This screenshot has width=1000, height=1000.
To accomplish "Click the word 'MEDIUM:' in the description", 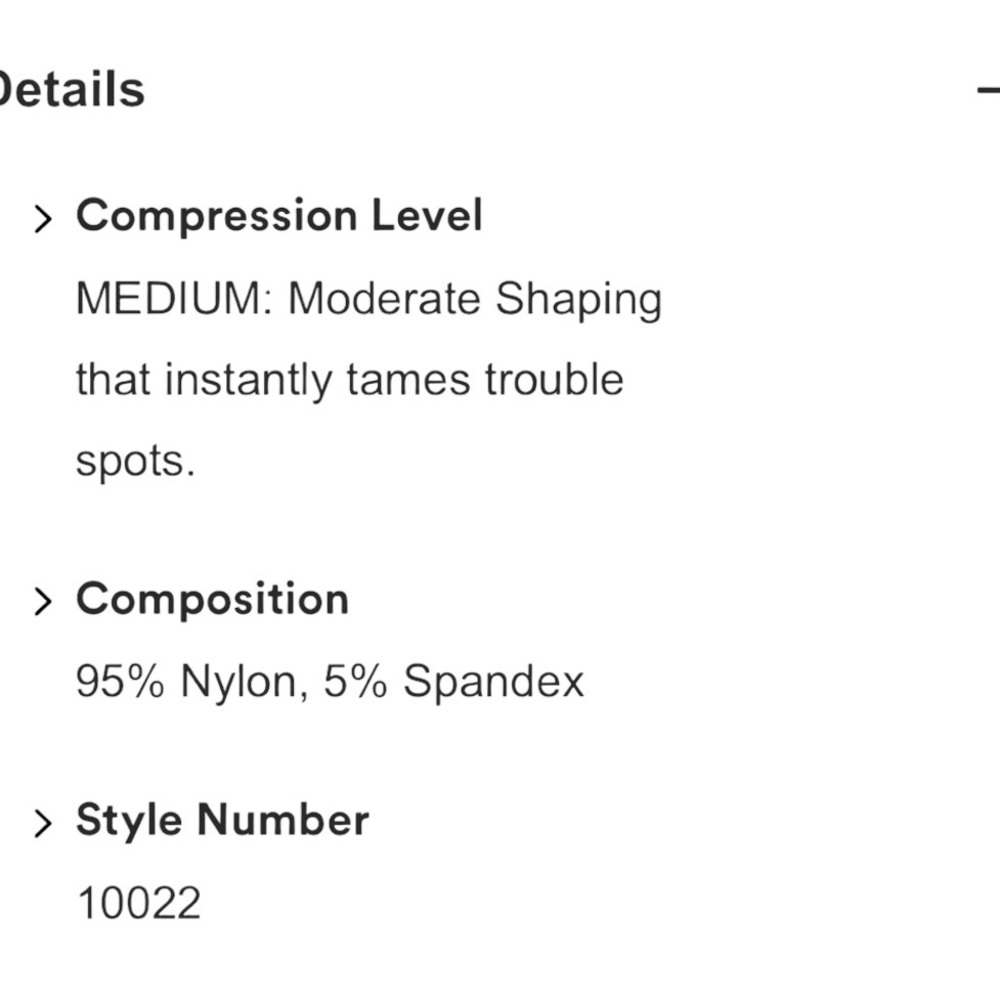I will click(x=175, y=298).
